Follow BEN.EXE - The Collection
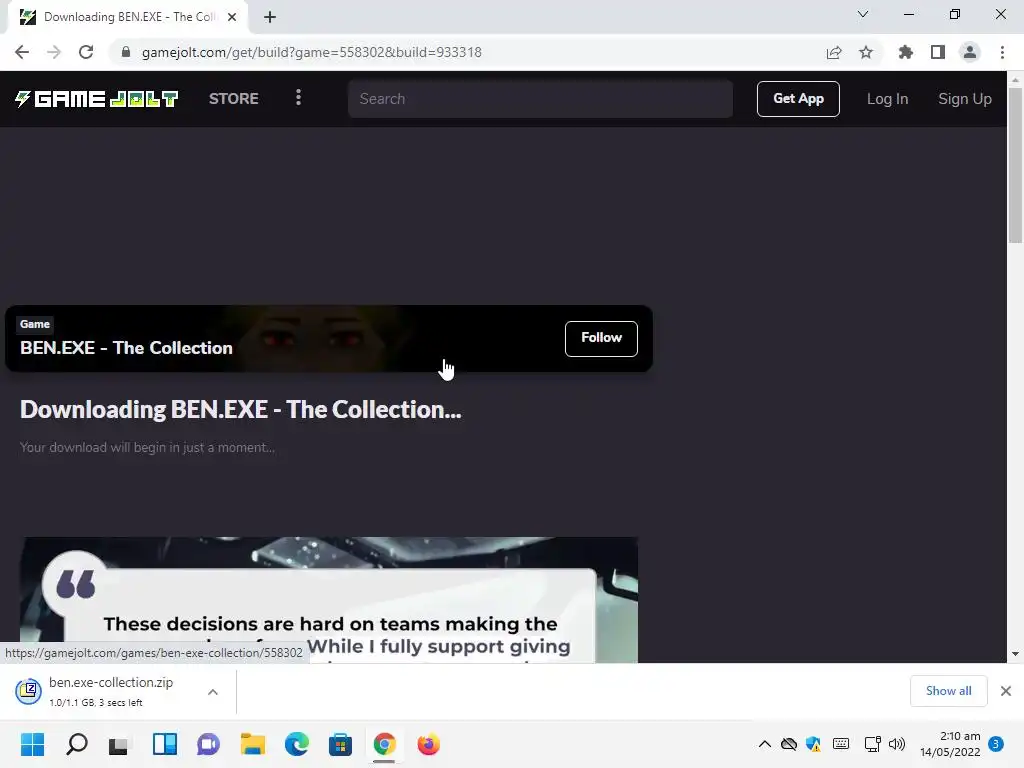Viewport: 1024px width, 768px height. tap(601, 338)
